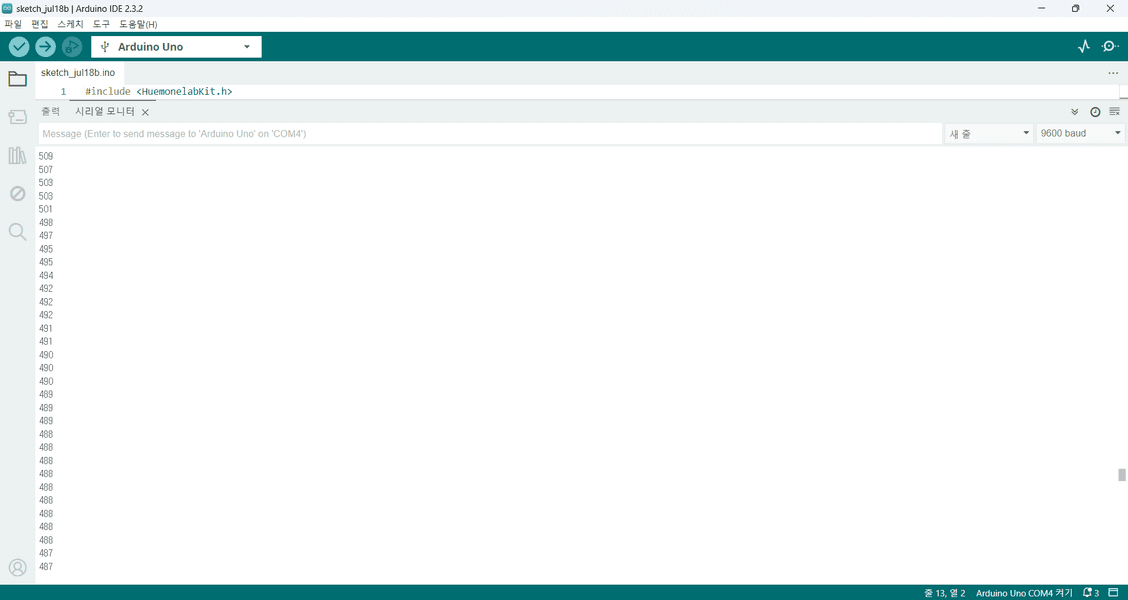Open the Search panel in the sidebar
Viewport: 1128px width, 600px height.
(17, 232)
